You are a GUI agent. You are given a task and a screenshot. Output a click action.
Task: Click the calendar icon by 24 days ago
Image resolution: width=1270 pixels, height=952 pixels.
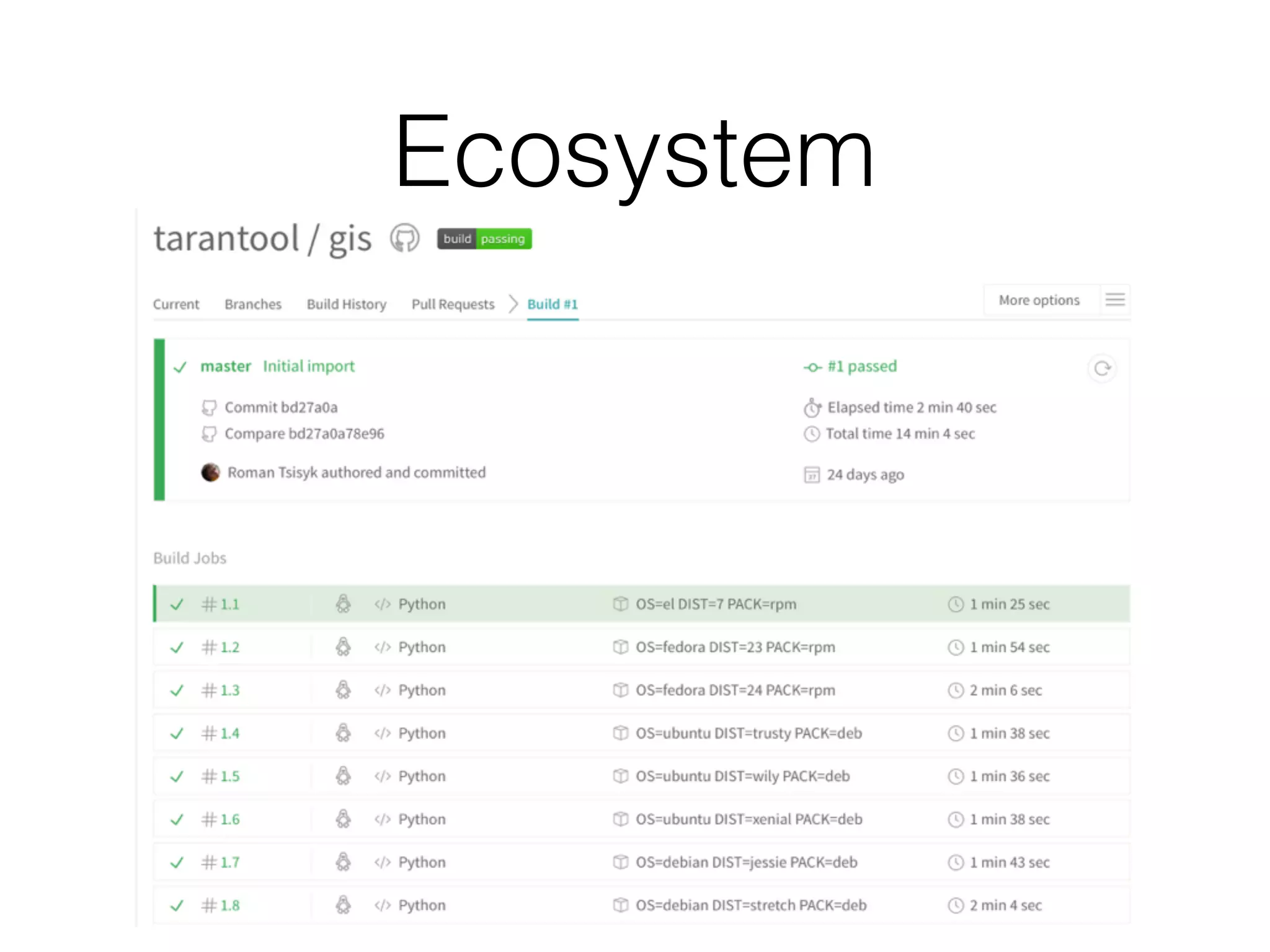[x=812, y=475]
